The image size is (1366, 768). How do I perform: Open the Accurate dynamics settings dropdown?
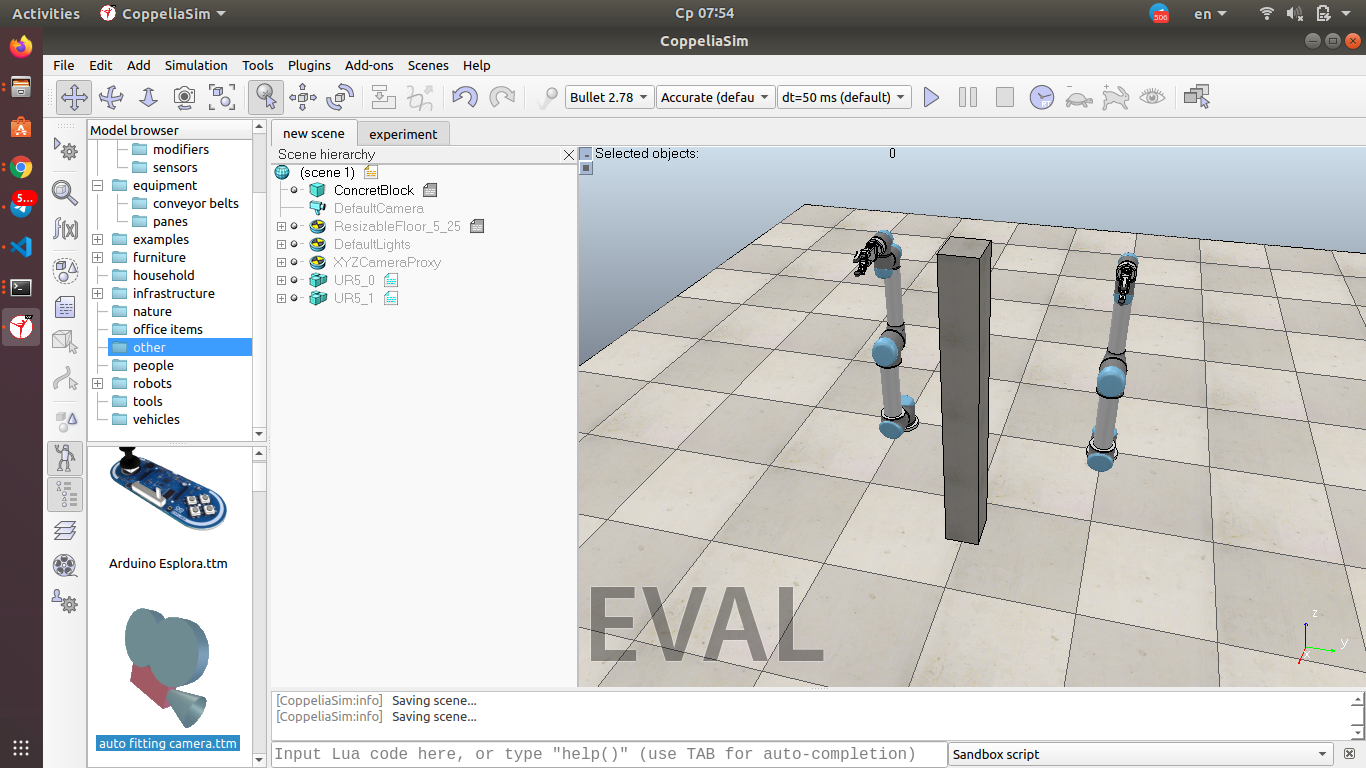click(x=716, y=97)
